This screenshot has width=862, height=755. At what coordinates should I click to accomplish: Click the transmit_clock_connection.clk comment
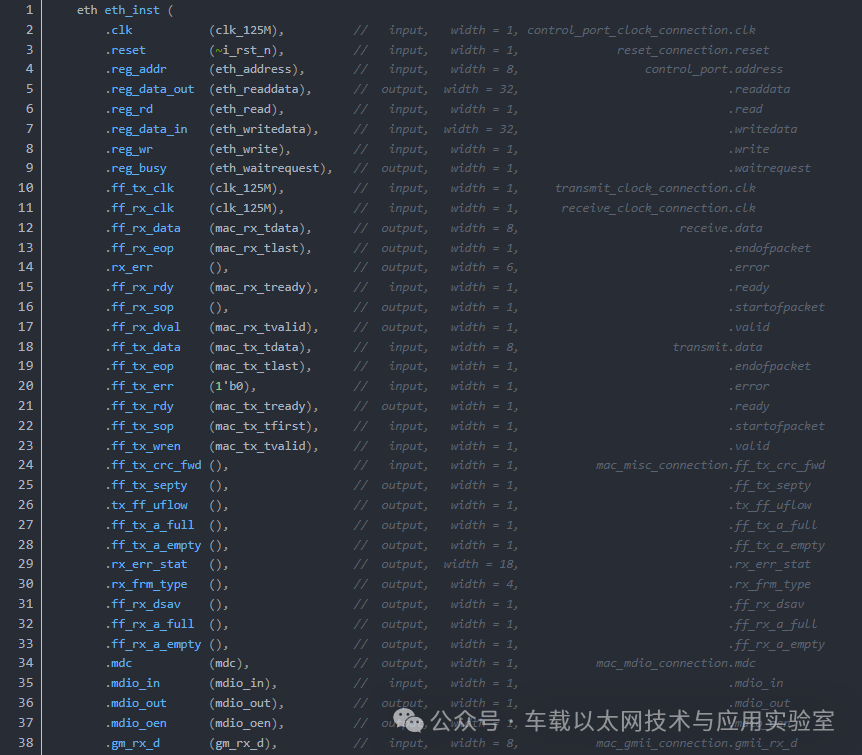[655, 189]
